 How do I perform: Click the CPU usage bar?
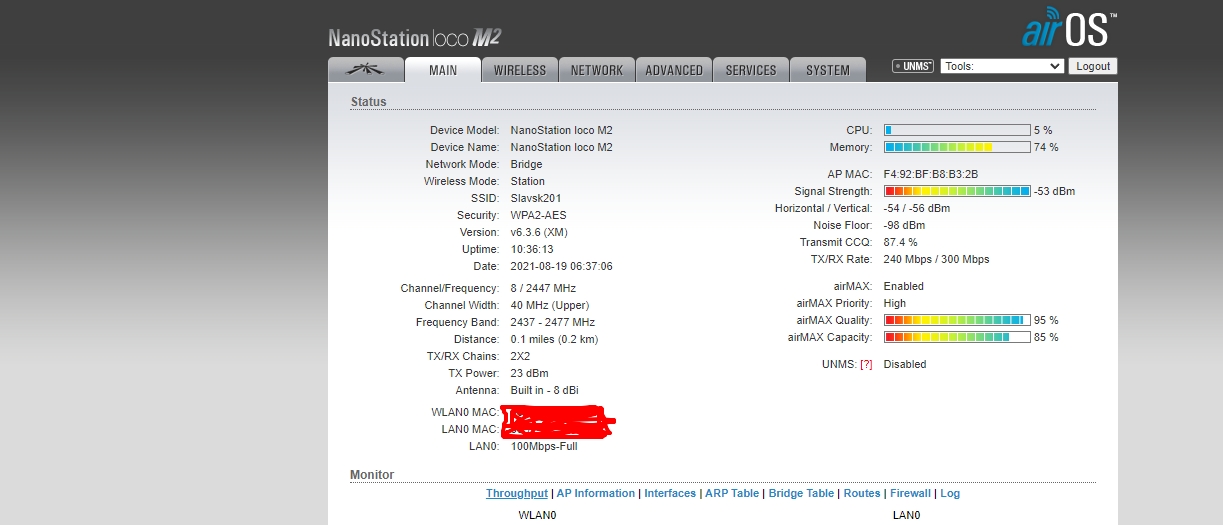(957, 130)
